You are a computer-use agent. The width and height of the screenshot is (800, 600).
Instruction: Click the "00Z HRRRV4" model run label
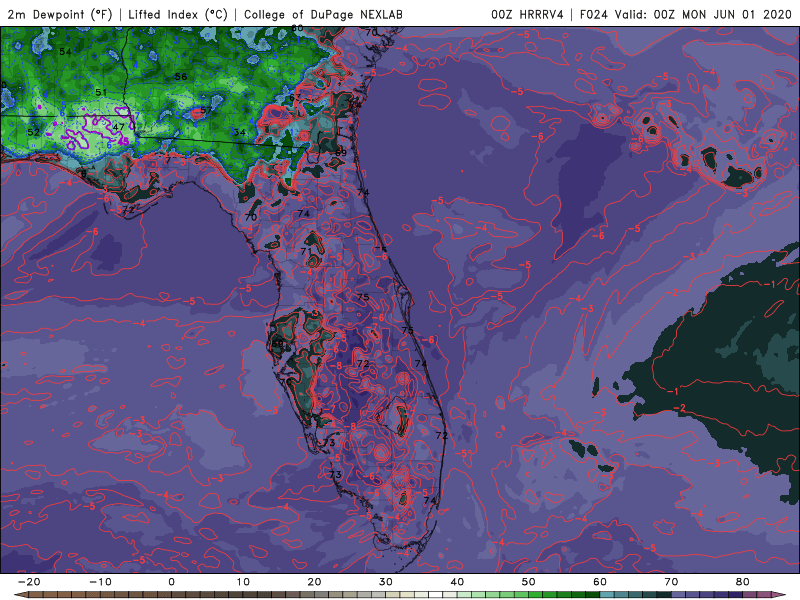[x=527, y=14]
